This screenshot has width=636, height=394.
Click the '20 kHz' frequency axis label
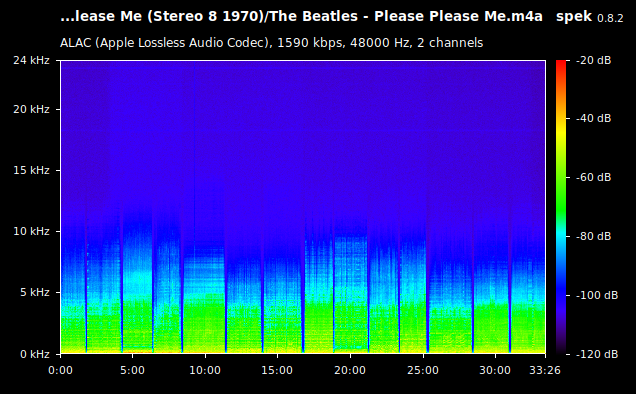click(31, 110)
